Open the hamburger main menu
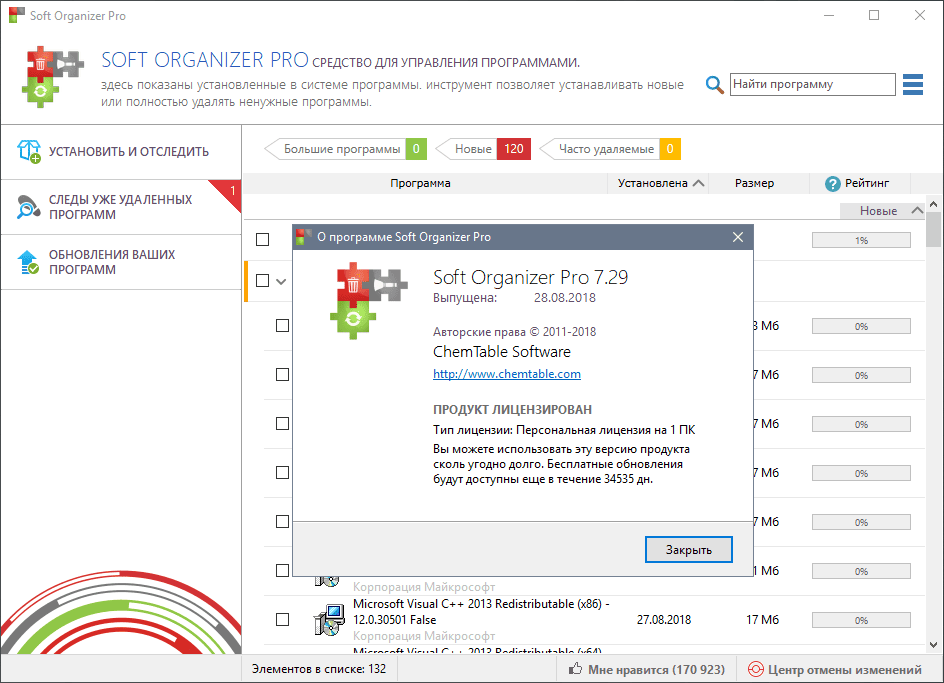The image size is (944, 683). [912, 85]
